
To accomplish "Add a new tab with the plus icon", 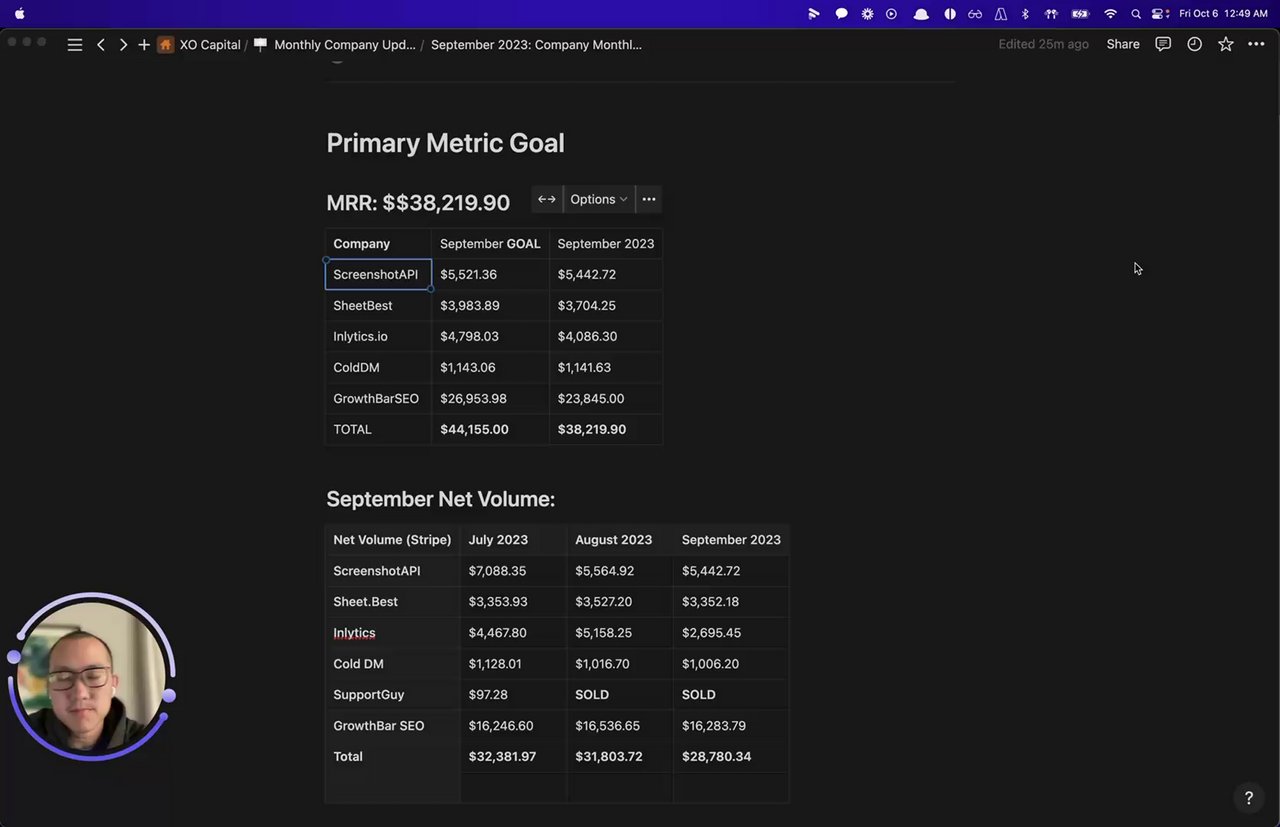I will pos(144,45).
